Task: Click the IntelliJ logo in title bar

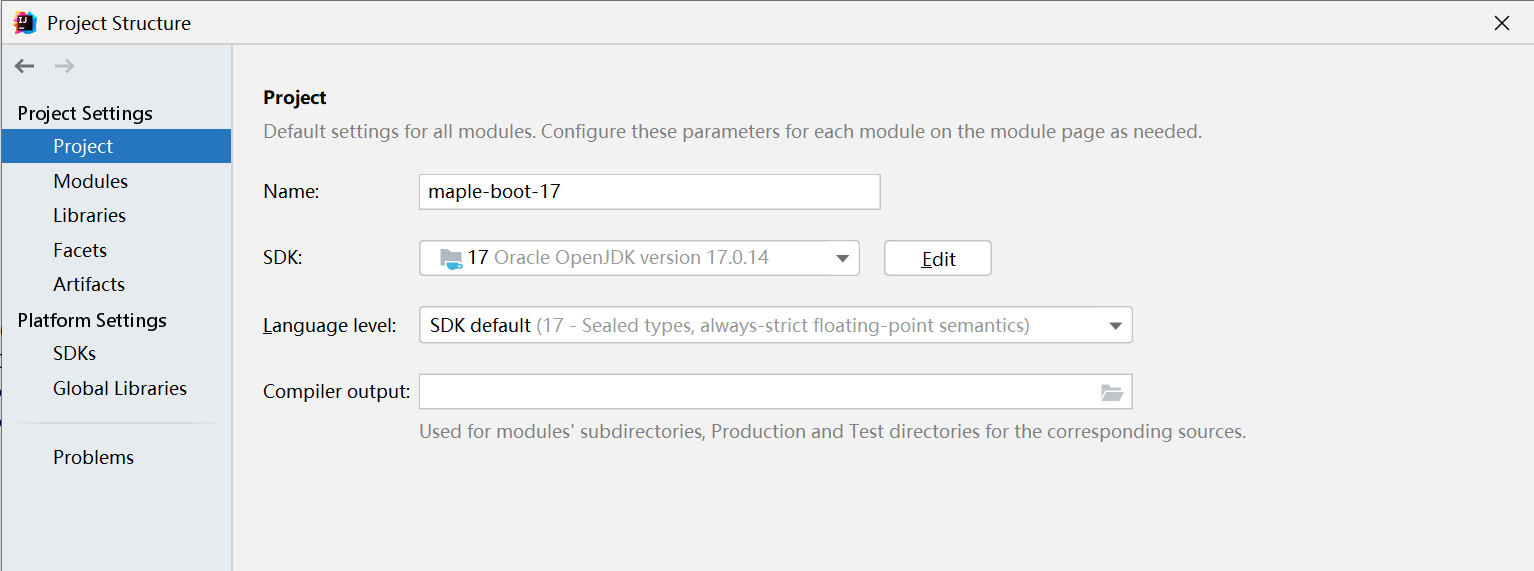Action: point(25,23)
